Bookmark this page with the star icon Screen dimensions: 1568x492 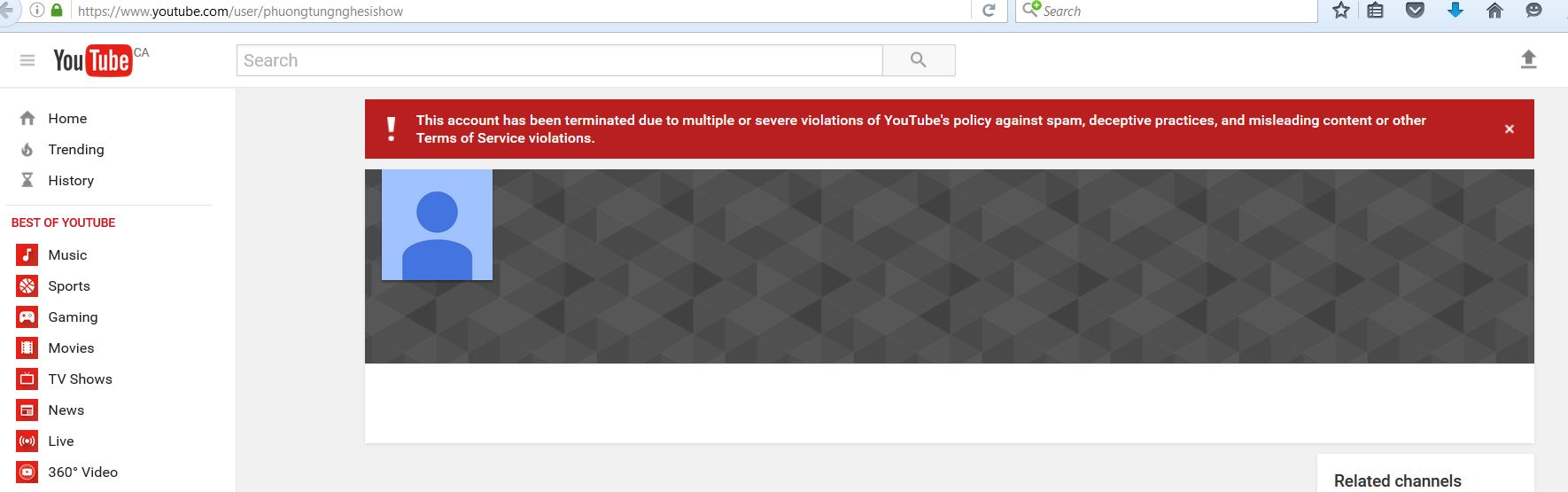tap(1341, 11)
